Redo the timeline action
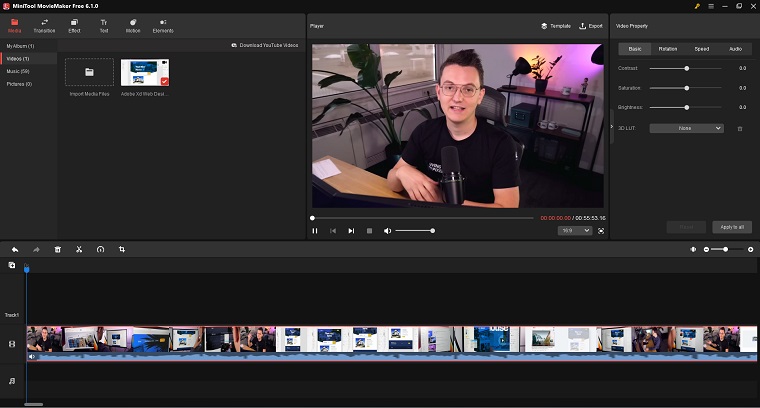The width and height of the screenshot is (760, 408). click(36, 250)
